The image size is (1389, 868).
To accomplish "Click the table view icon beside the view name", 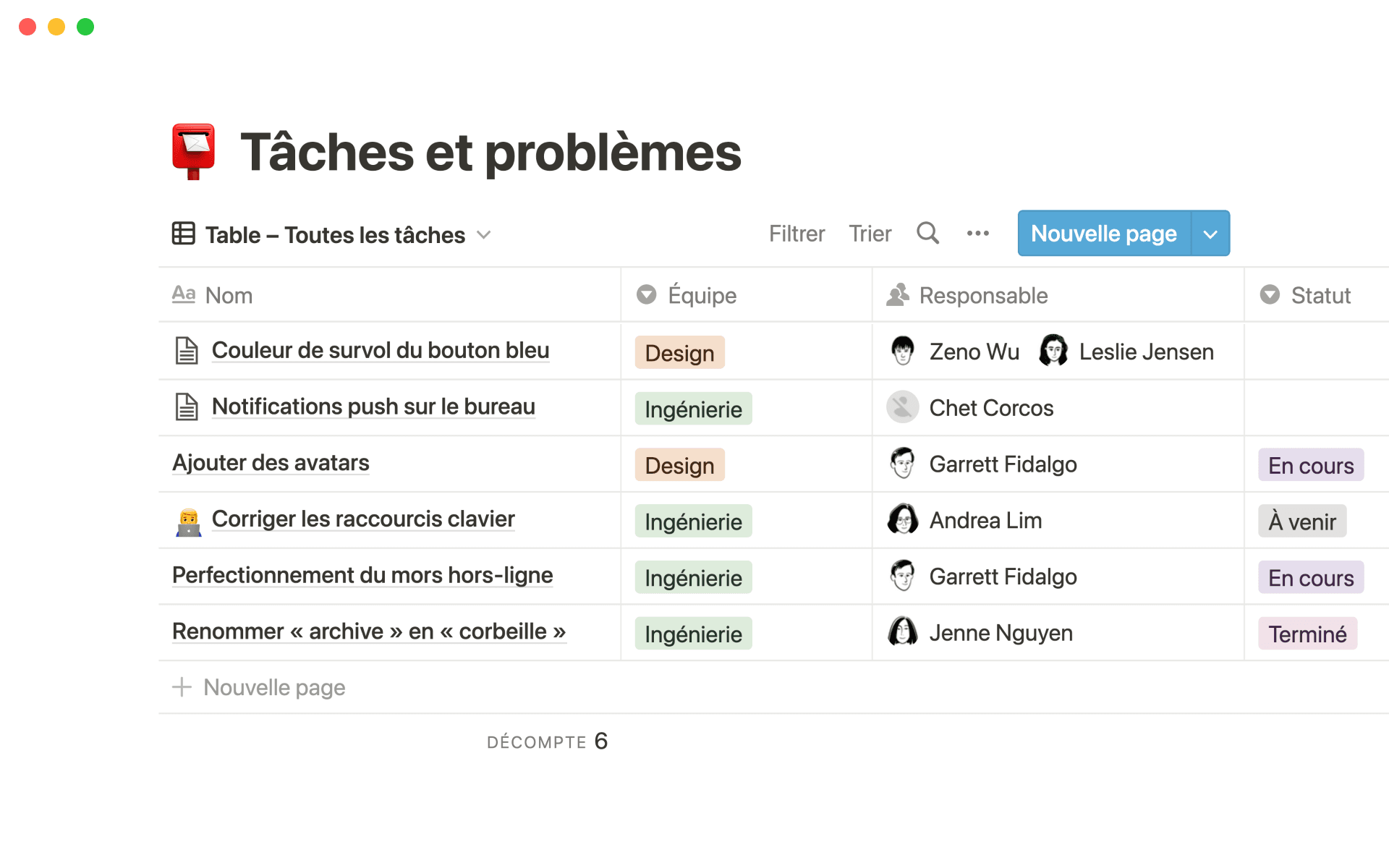I will (x=183, y=233).
